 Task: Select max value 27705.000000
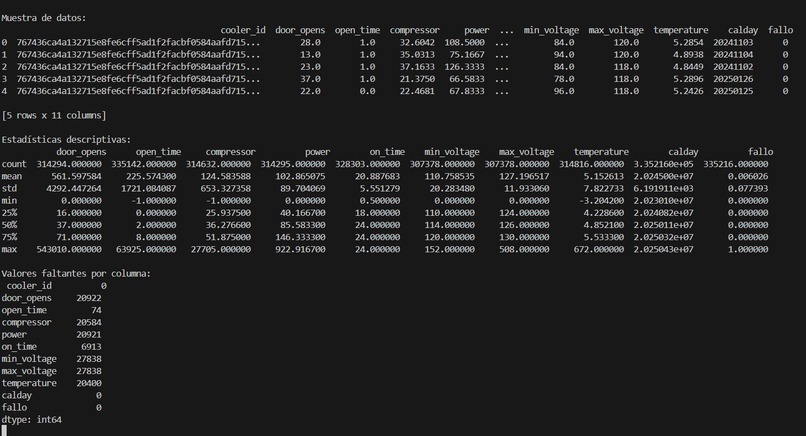(x=221, y=249)
